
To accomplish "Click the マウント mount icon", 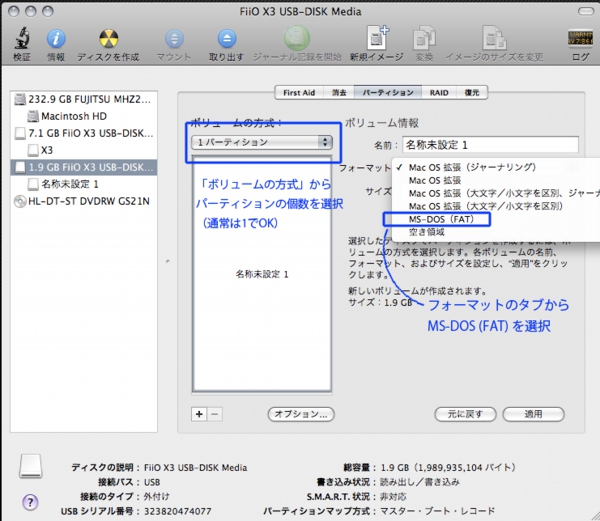I will (x=174, y=40).
